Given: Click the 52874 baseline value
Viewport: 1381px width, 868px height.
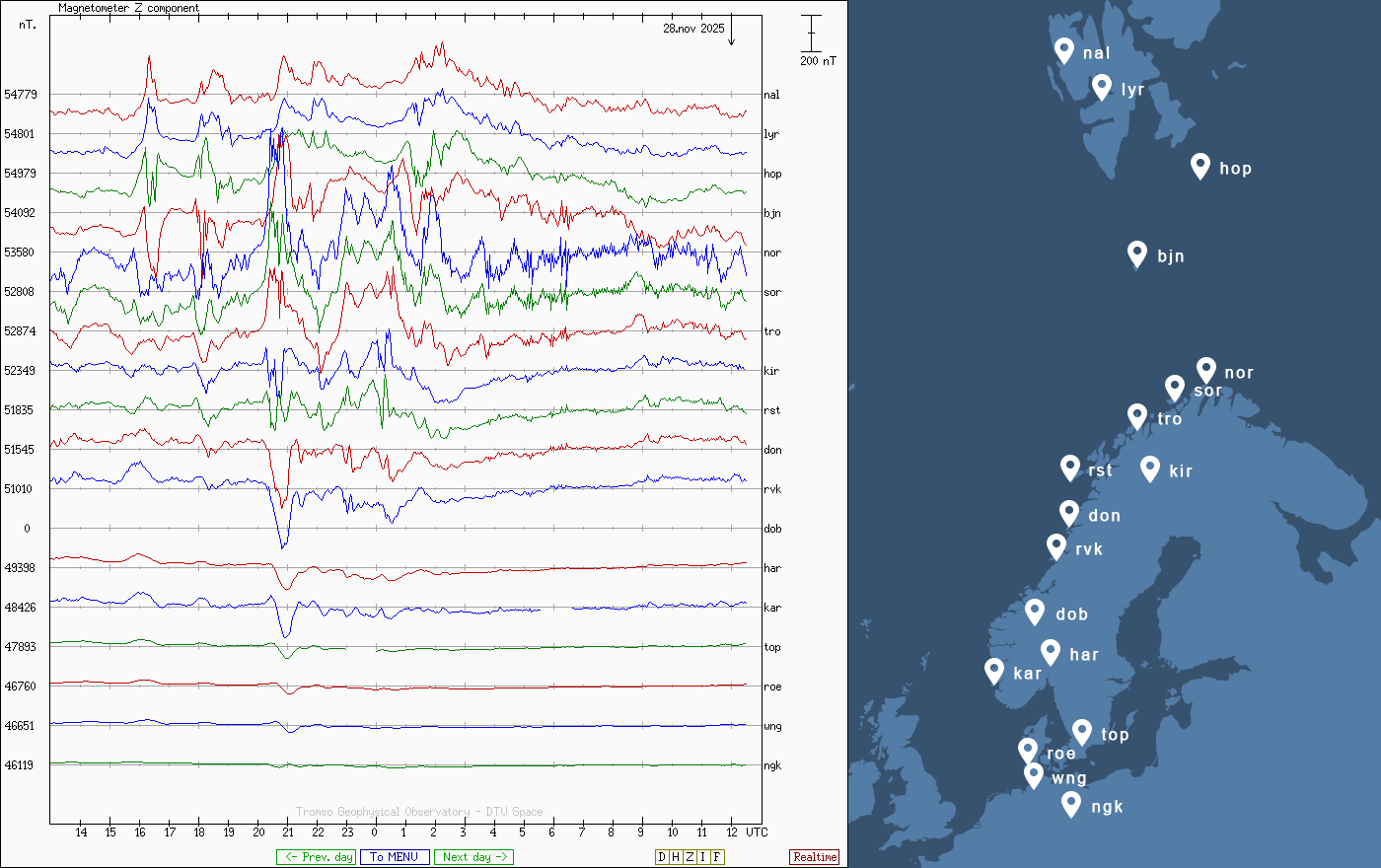Looking at the screenshot, I should coord(20,331).
